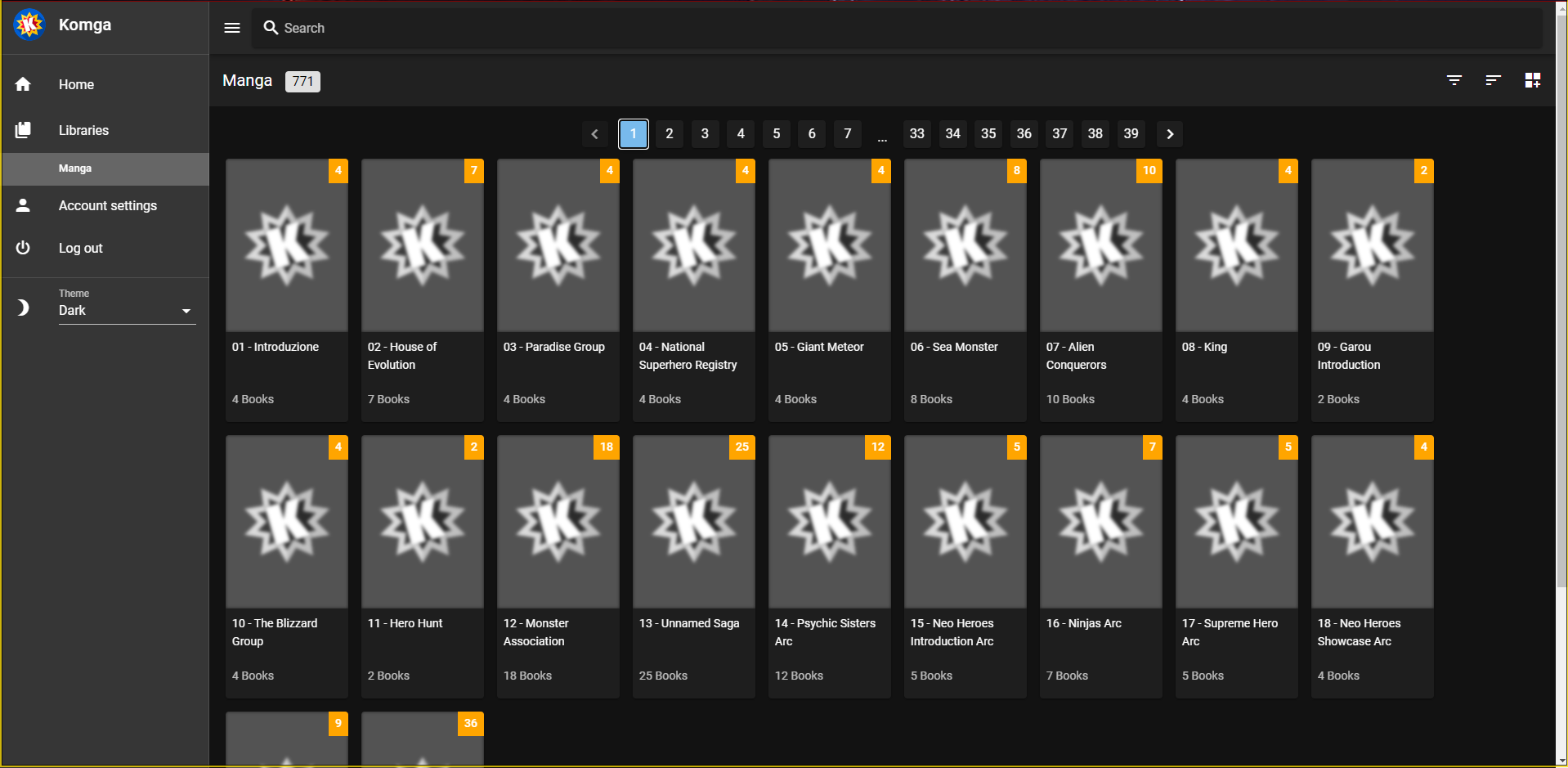This screenshot has width=1568, height=768.
Task: Open 04 - National Superhero Registry cover
Action: 694,245
